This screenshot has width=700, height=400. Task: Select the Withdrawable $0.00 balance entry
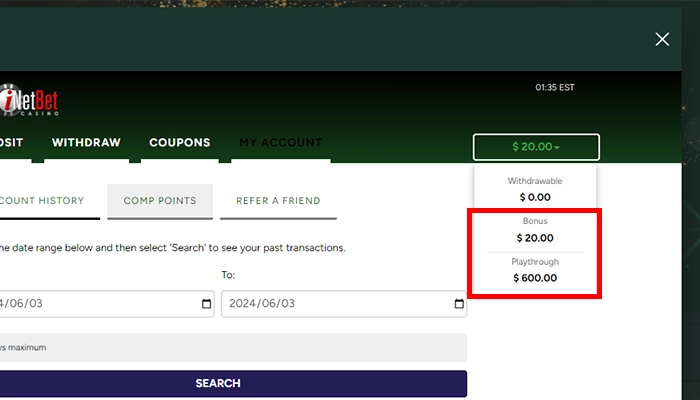tap(535, 189)
